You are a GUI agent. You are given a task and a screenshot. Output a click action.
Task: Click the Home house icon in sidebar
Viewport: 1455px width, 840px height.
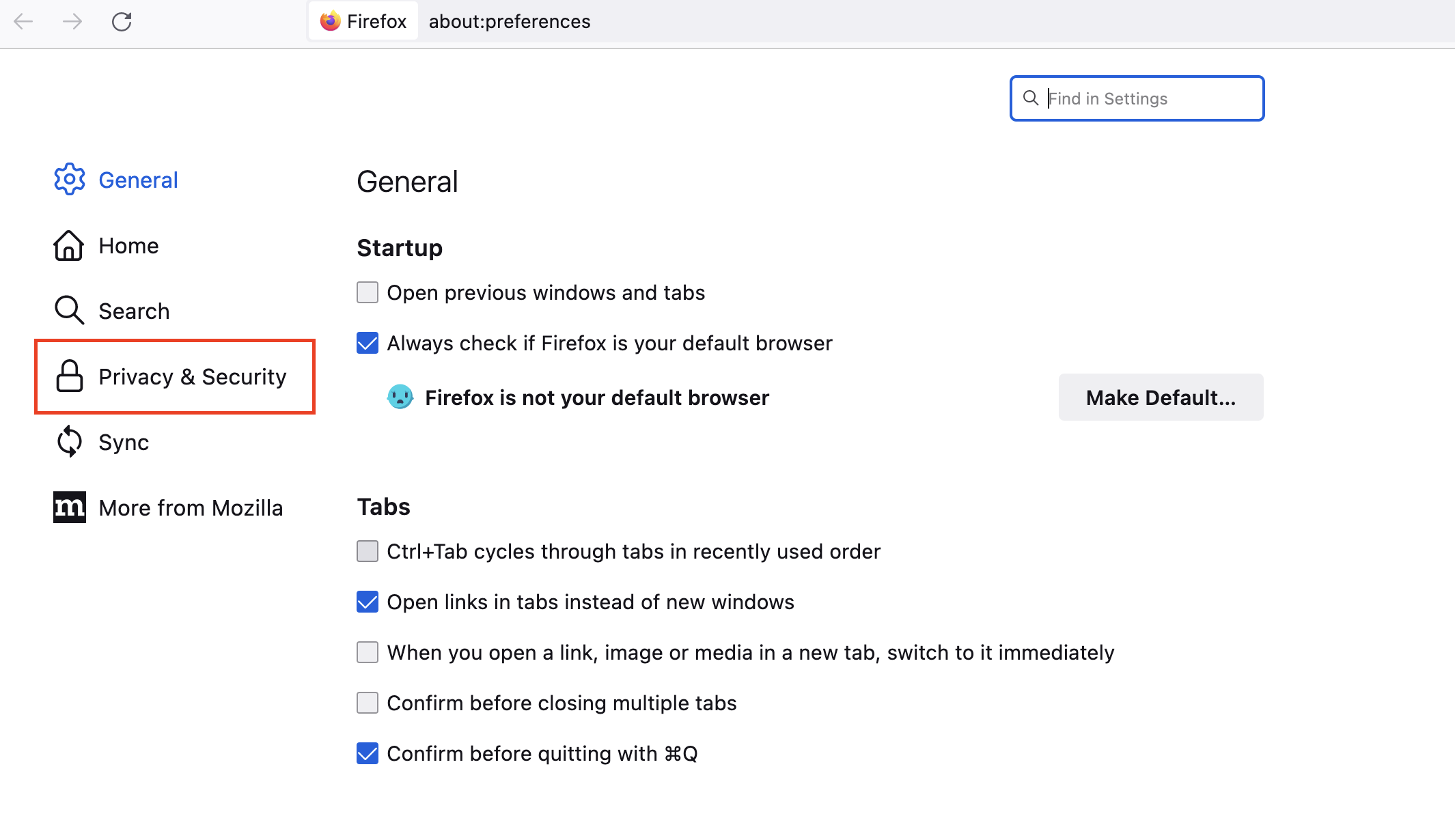click(69, 246)
